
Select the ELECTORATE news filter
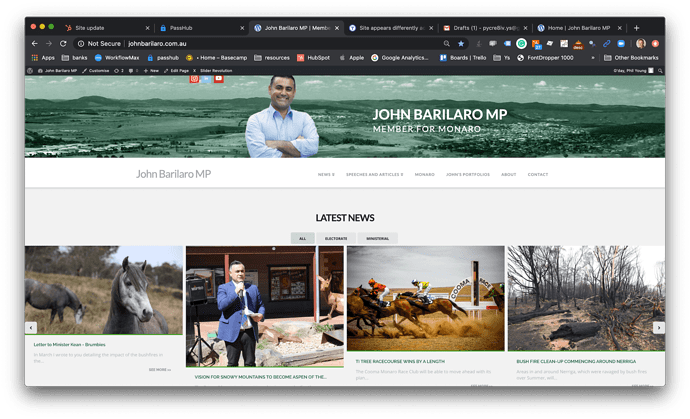point(336,238)
